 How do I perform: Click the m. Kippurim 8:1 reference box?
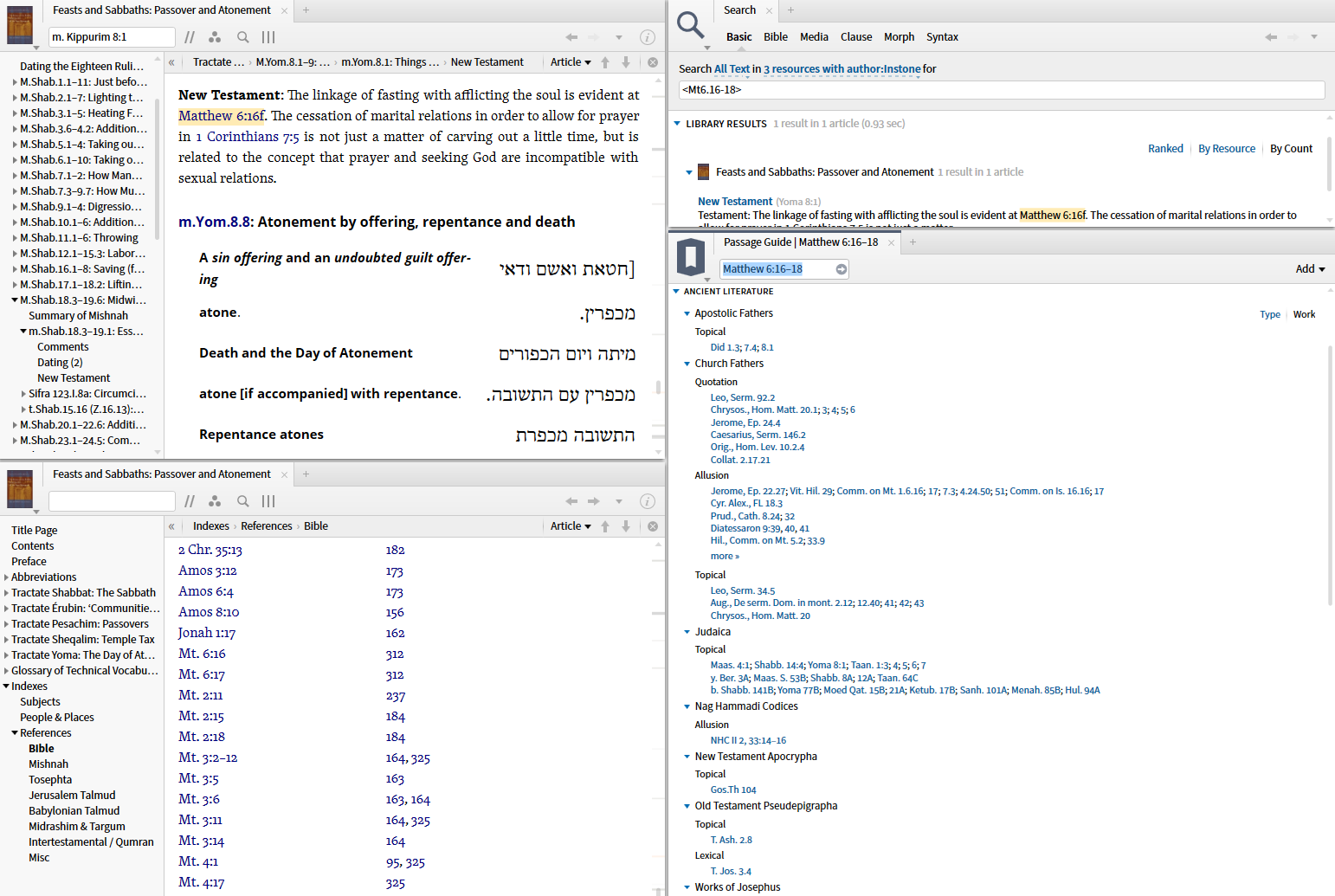(112, 37)
